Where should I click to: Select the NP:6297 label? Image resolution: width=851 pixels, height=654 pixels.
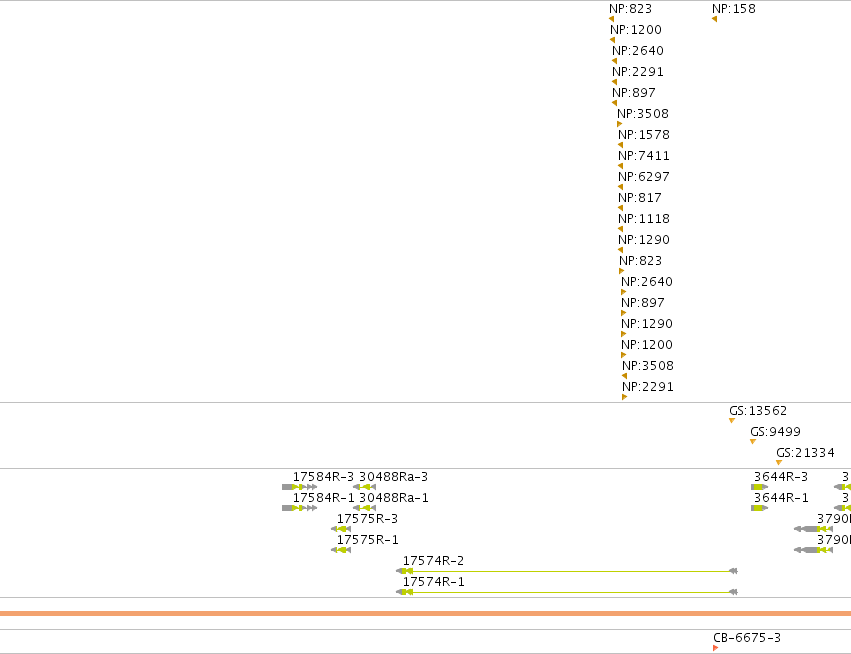pyautogui.click(x=644, y=177)
